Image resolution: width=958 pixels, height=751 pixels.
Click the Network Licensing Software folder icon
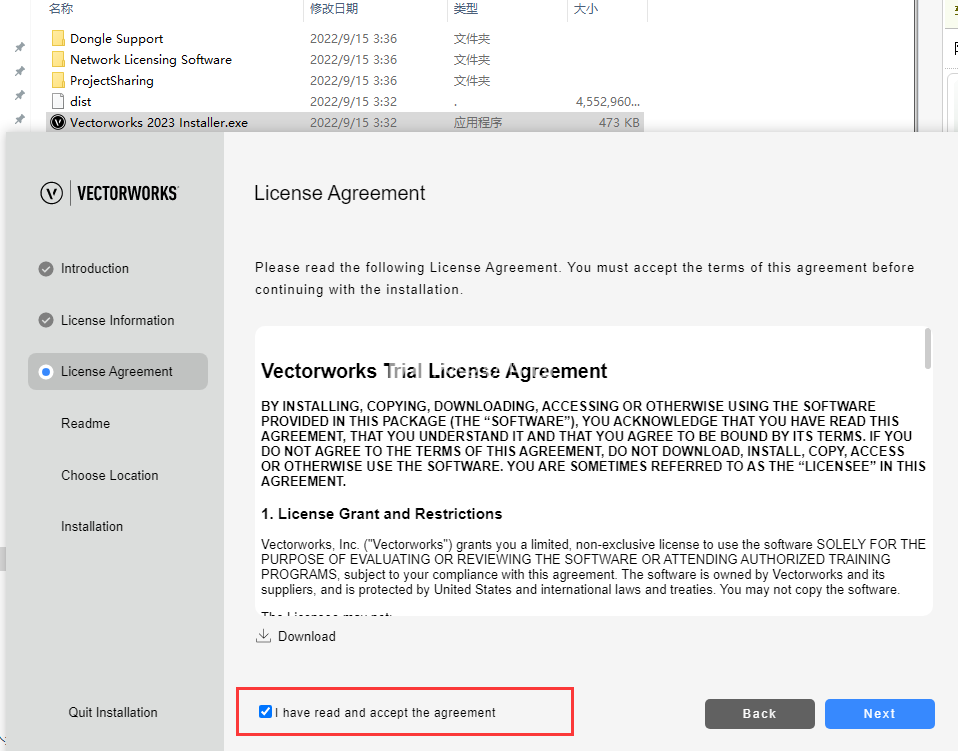coord(58,59)
